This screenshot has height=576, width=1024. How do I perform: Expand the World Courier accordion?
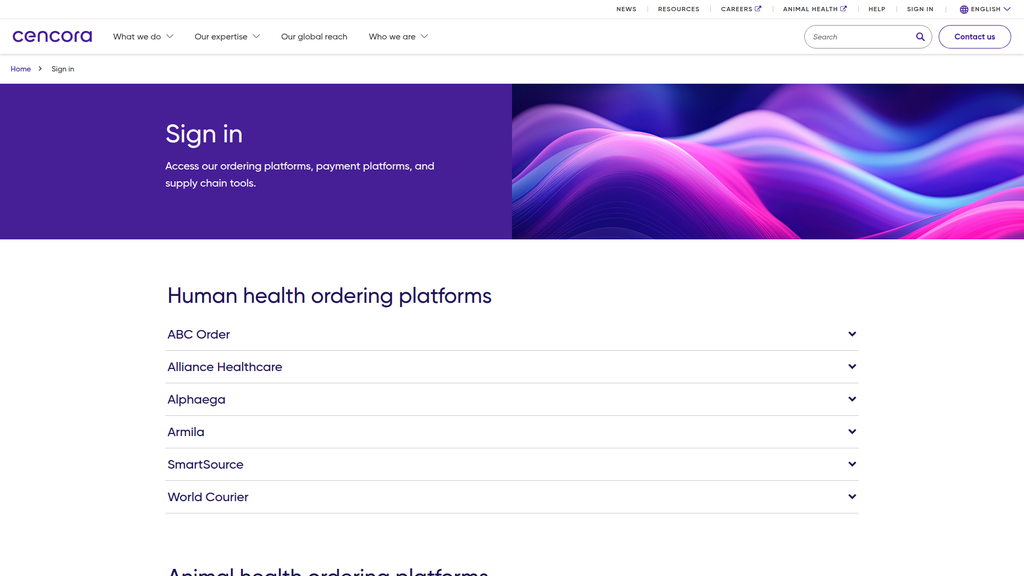point(512,498)
